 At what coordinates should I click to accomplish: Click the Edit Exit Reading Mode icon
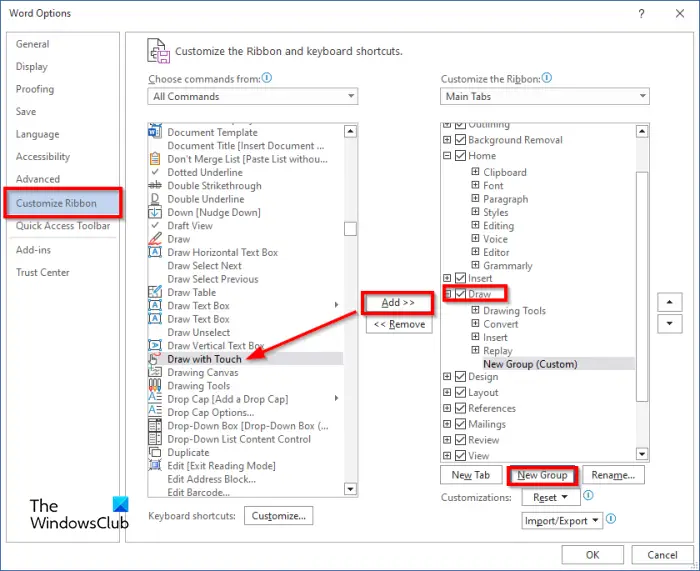(154, 465)
